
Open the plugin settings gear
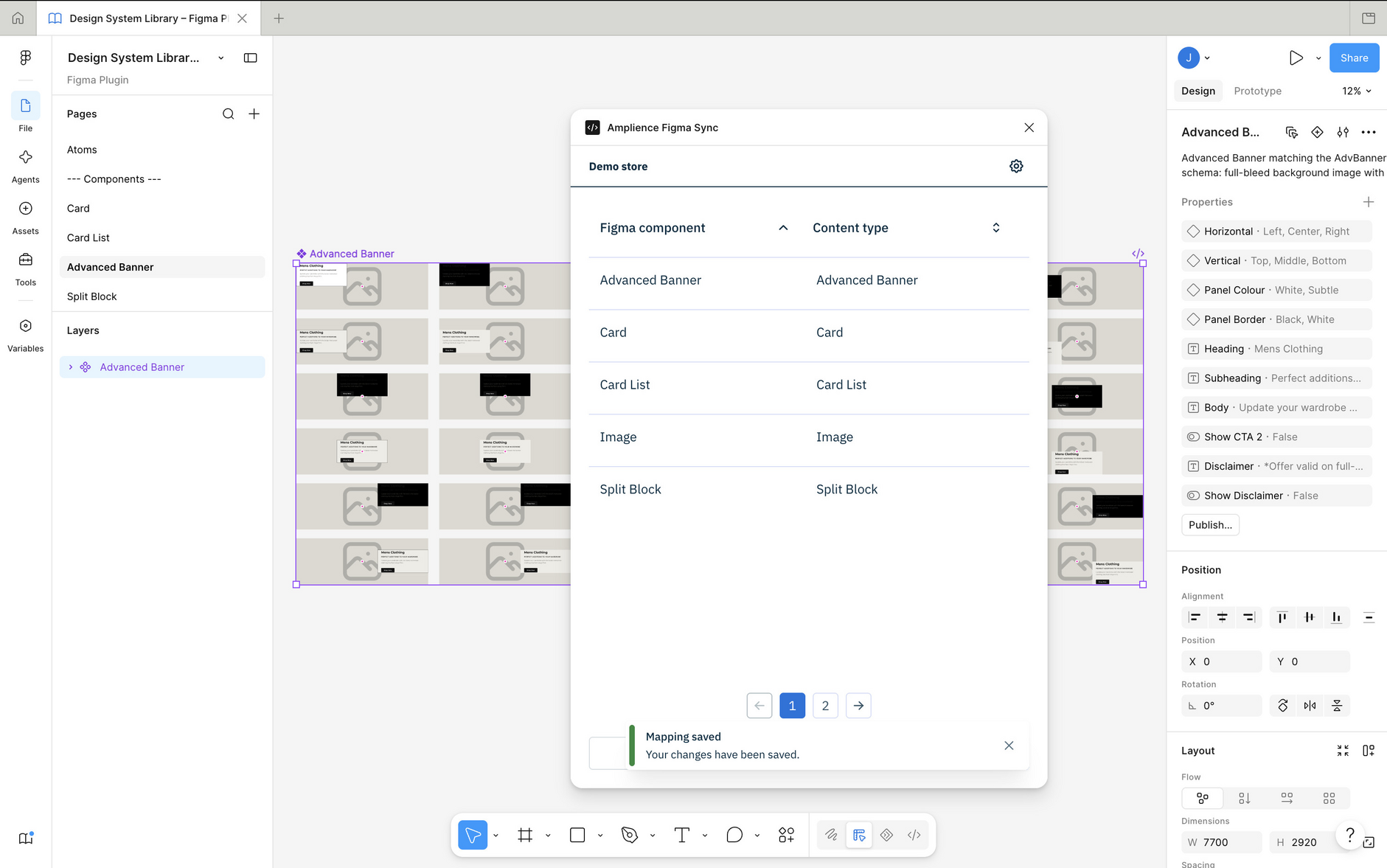pyautogui.click(x=1016, y=166)
